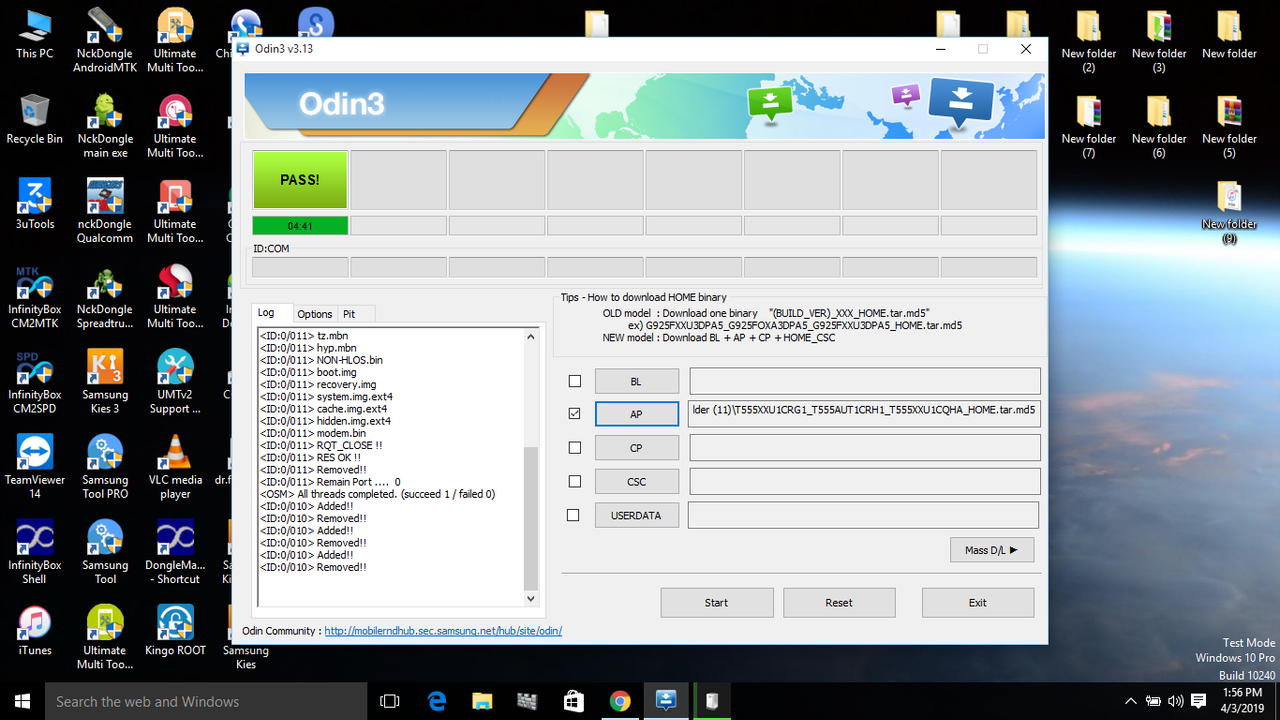Click the CP file browse button

point(637,448)
